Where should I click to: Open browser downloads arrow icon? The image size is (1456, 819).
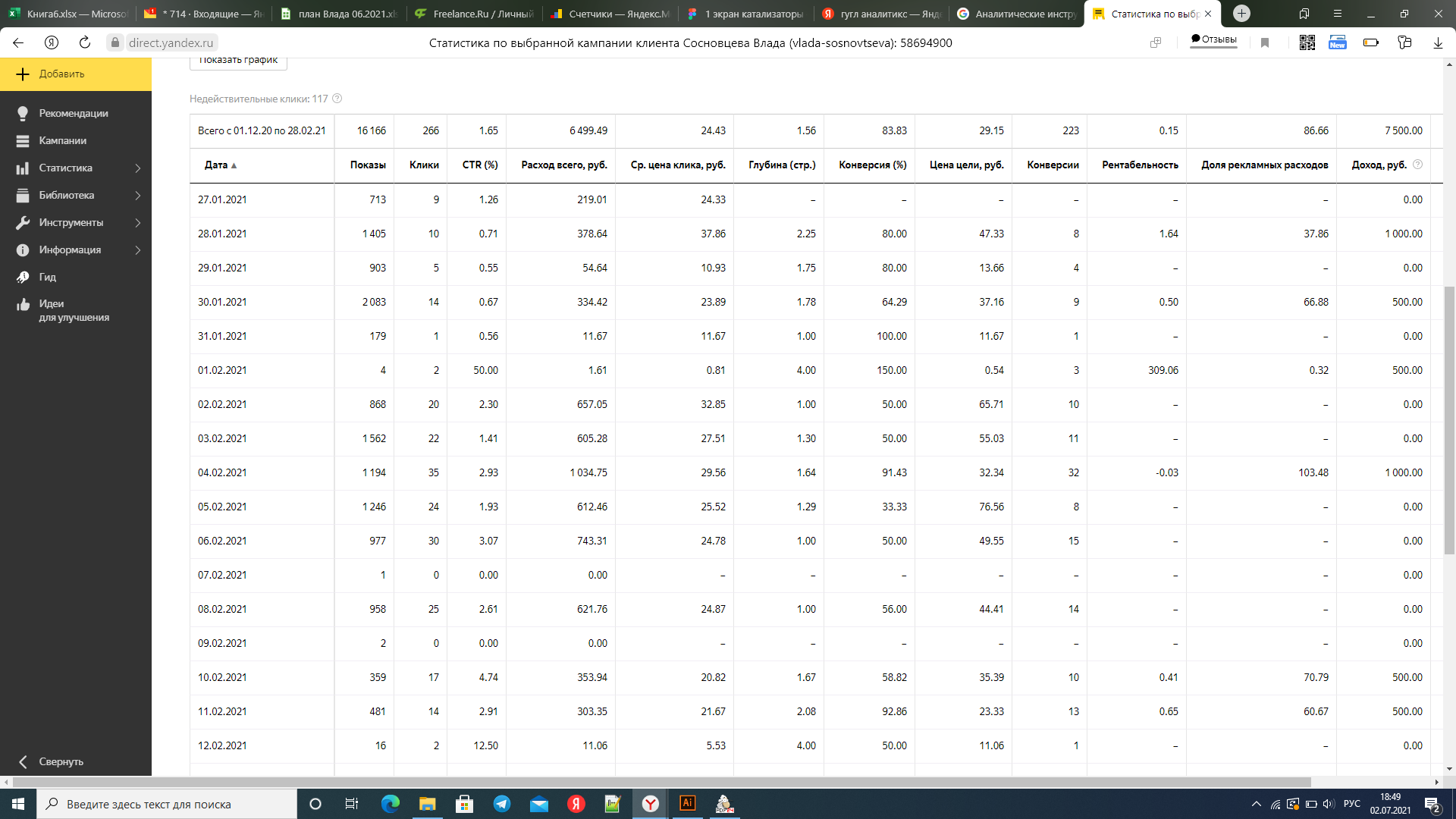(x=1438, y=43)
